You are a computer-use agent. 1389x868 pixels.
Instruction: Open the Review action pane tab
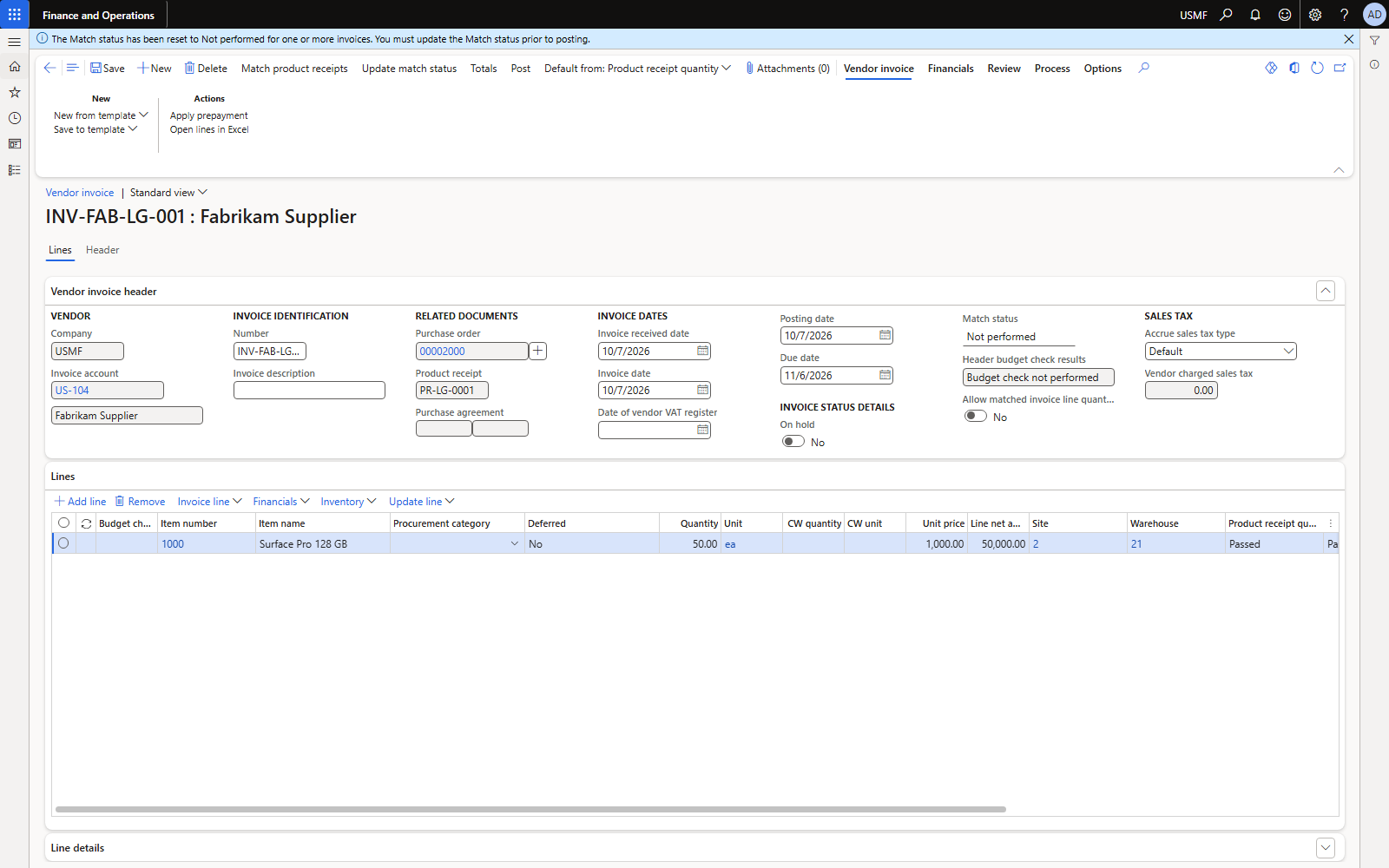[1004, 69]
